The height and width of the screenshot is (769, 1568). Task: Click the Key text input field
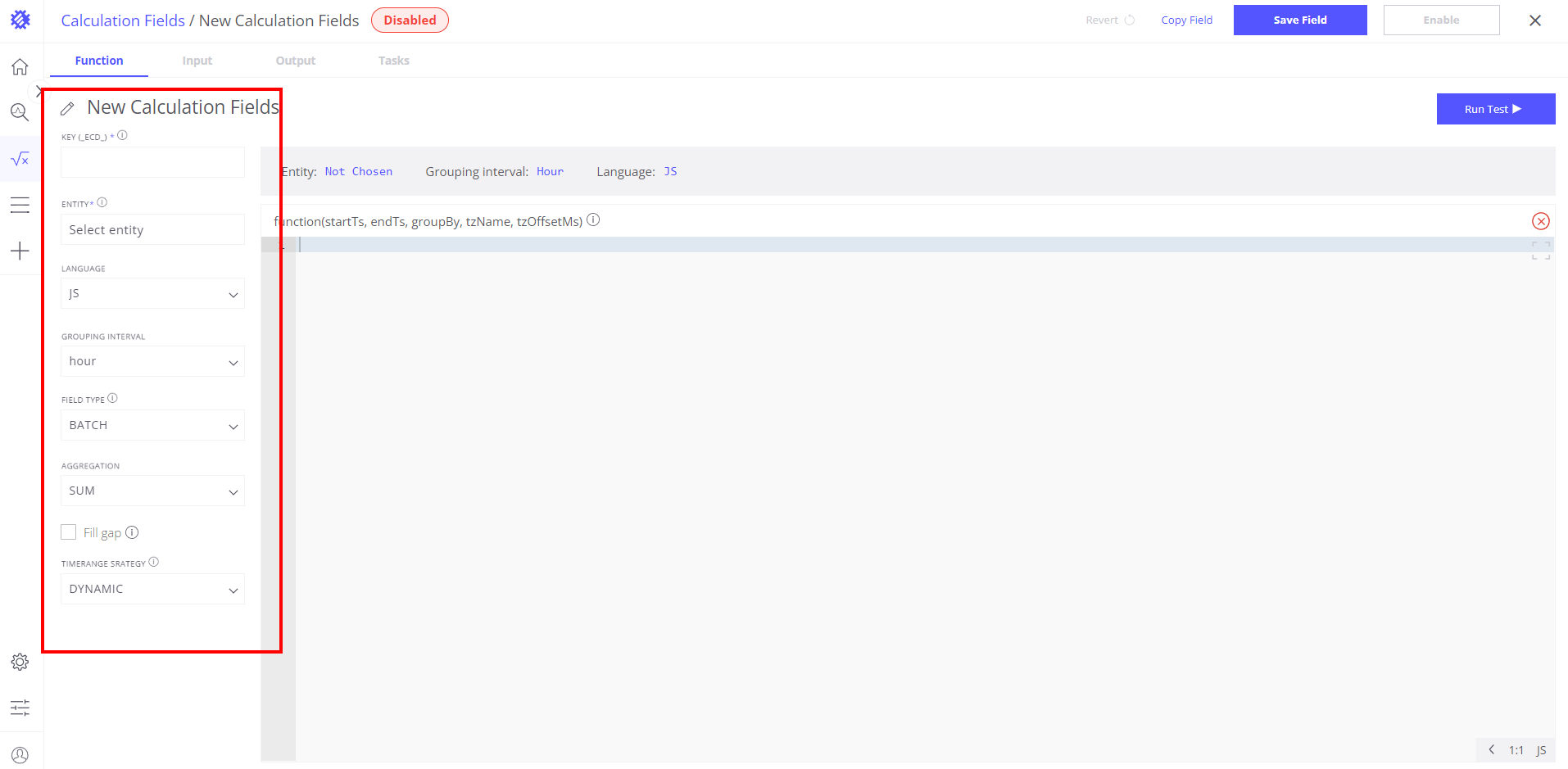pos(152,162)
